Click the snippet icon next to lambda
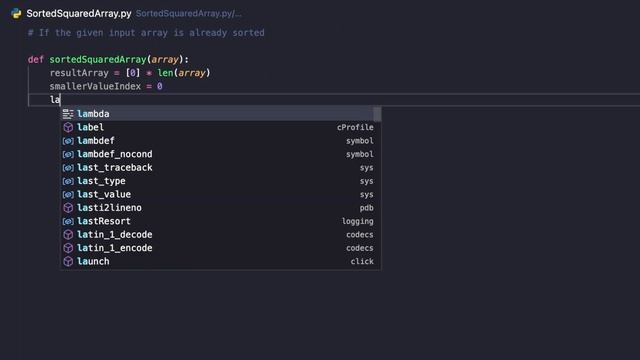 [x=68, y=114]
